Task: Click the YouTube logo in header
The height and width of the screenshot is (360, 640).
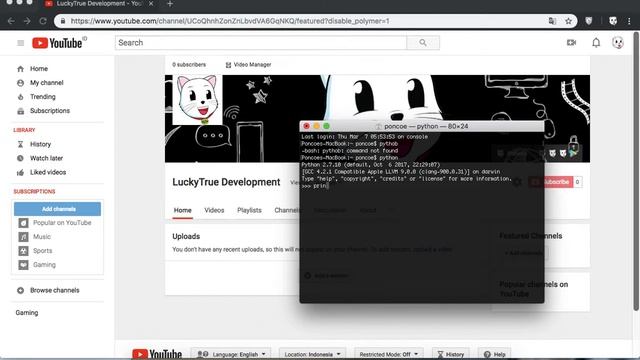Action: click(57, 43)
